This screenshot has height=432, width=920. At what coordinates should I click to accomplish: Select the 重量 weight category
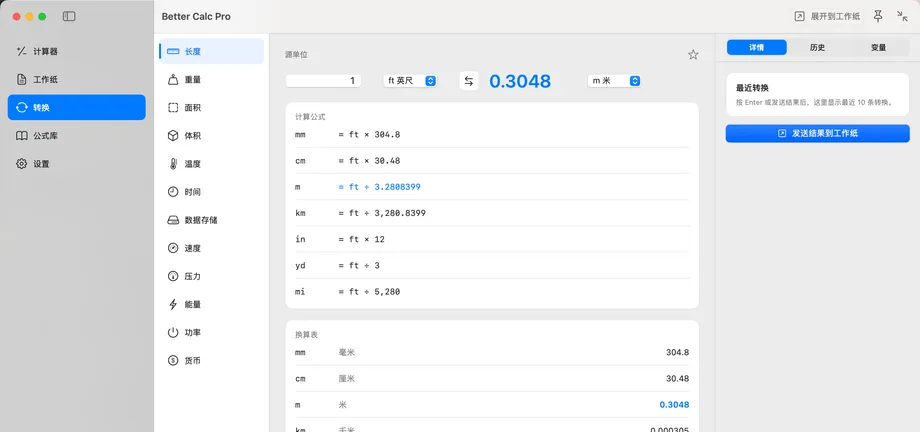click(211, 79)
